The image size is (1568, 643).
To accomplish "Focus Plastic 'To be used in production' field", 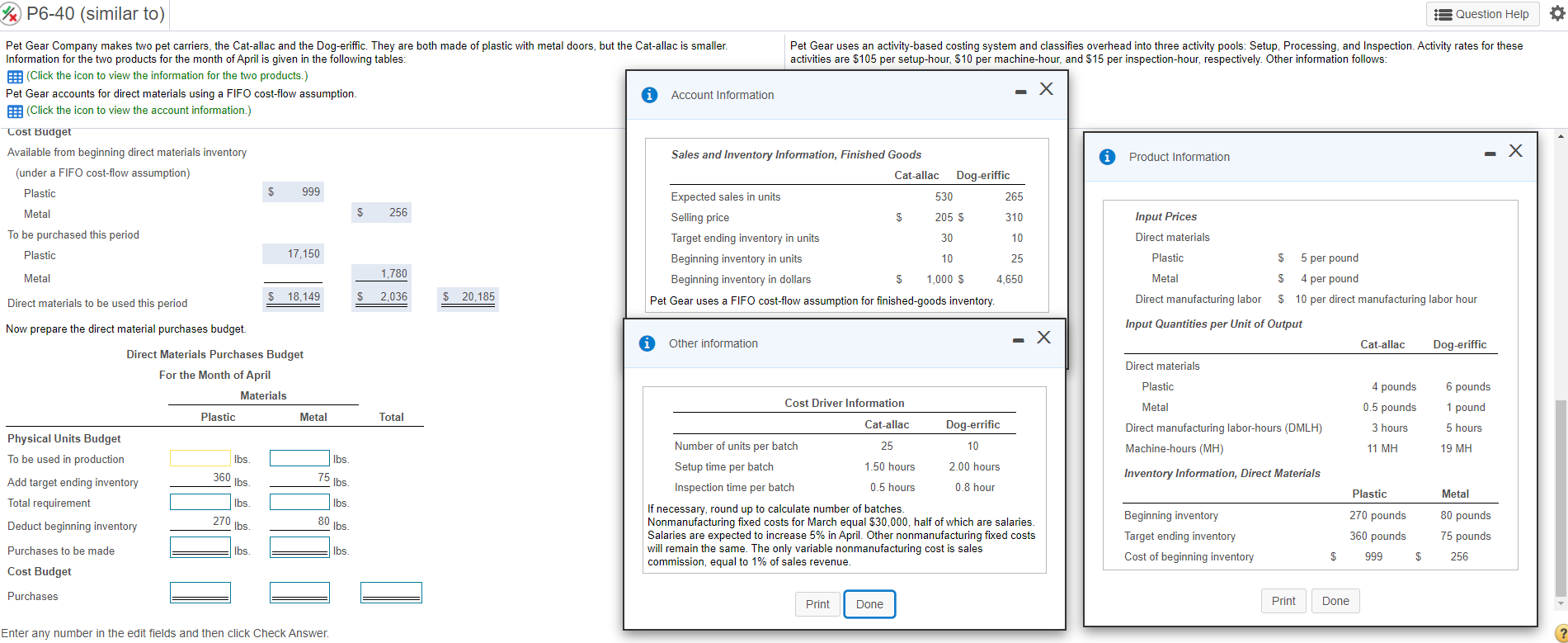I will click(200, 458).
